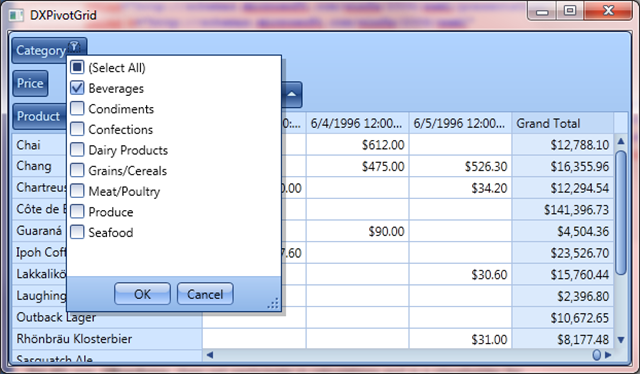640x374 pixels.
Task: Select the Meat/Poultry checkbox
Action: pyautogui.click(x=77, y=191)
